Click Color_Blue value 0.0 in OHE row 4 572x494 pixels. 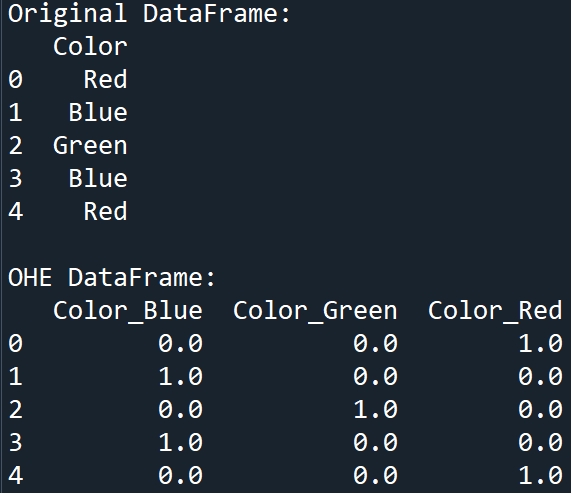[181, 475]
